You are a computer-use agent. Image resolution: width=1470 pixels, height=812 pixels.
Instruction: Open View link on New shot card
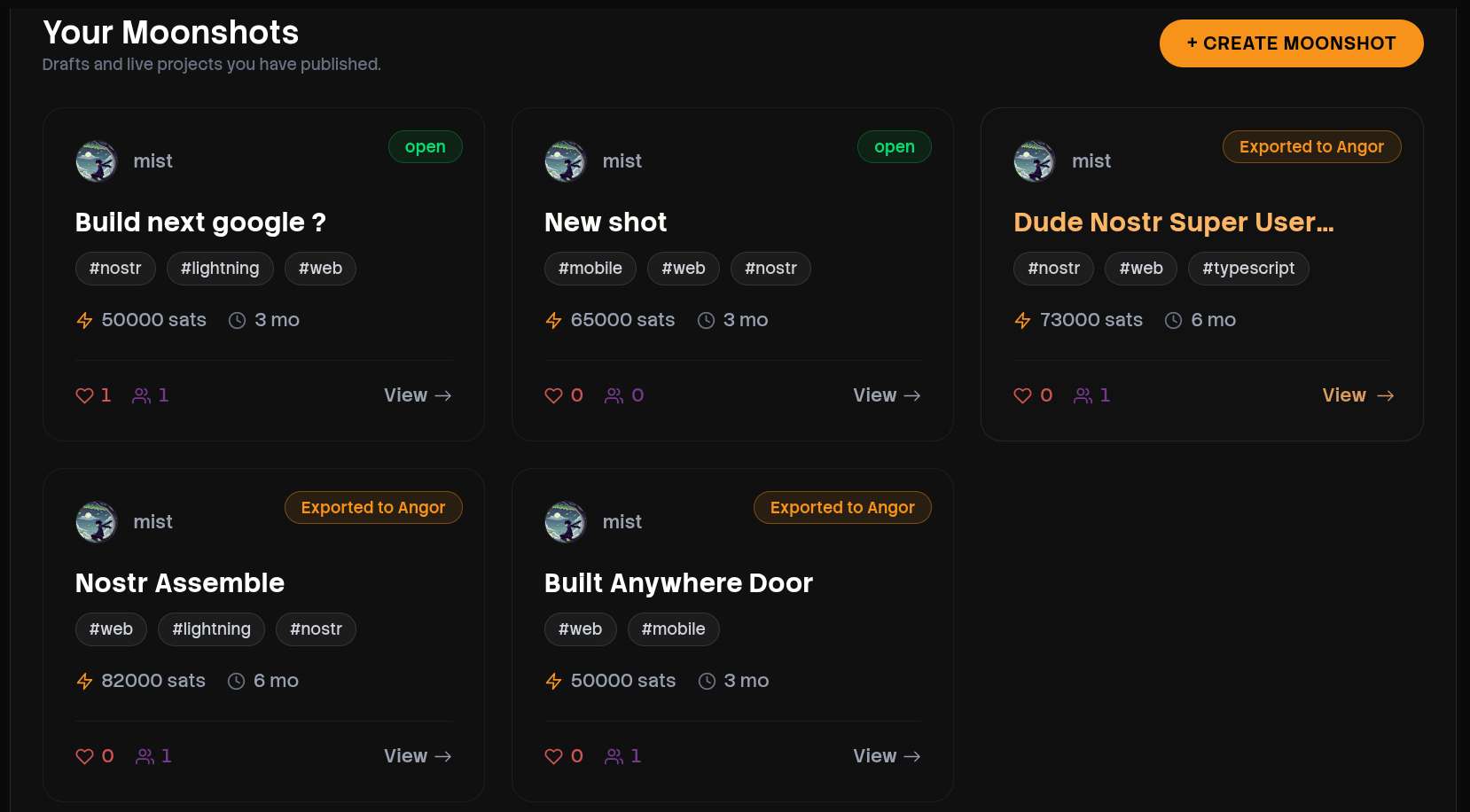(x=887, y=395)
